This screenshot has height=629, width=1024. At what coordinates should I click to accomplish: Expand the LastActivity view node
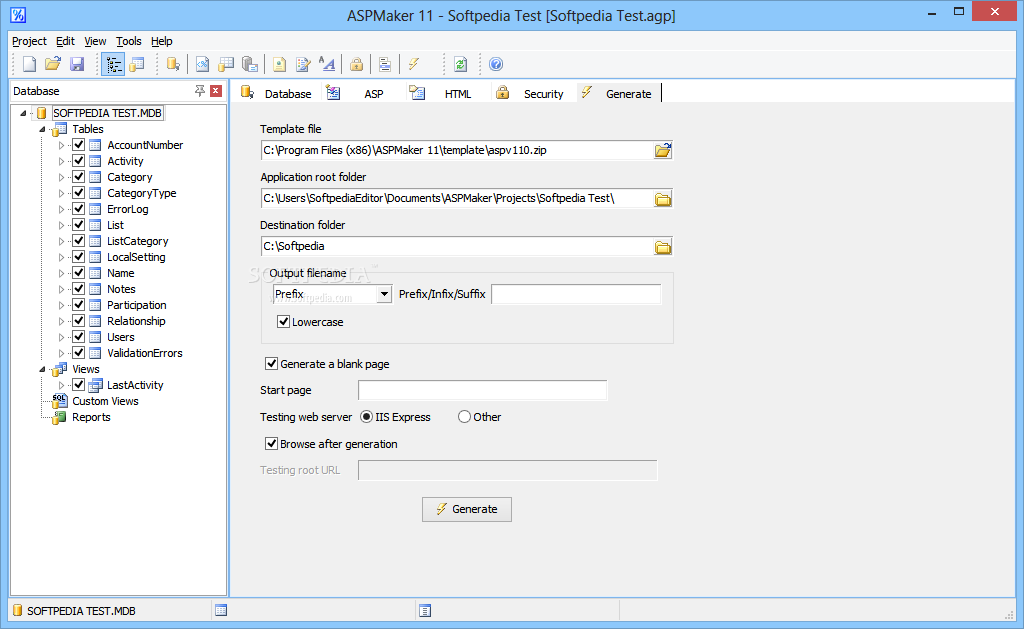[x=61, y=385]
